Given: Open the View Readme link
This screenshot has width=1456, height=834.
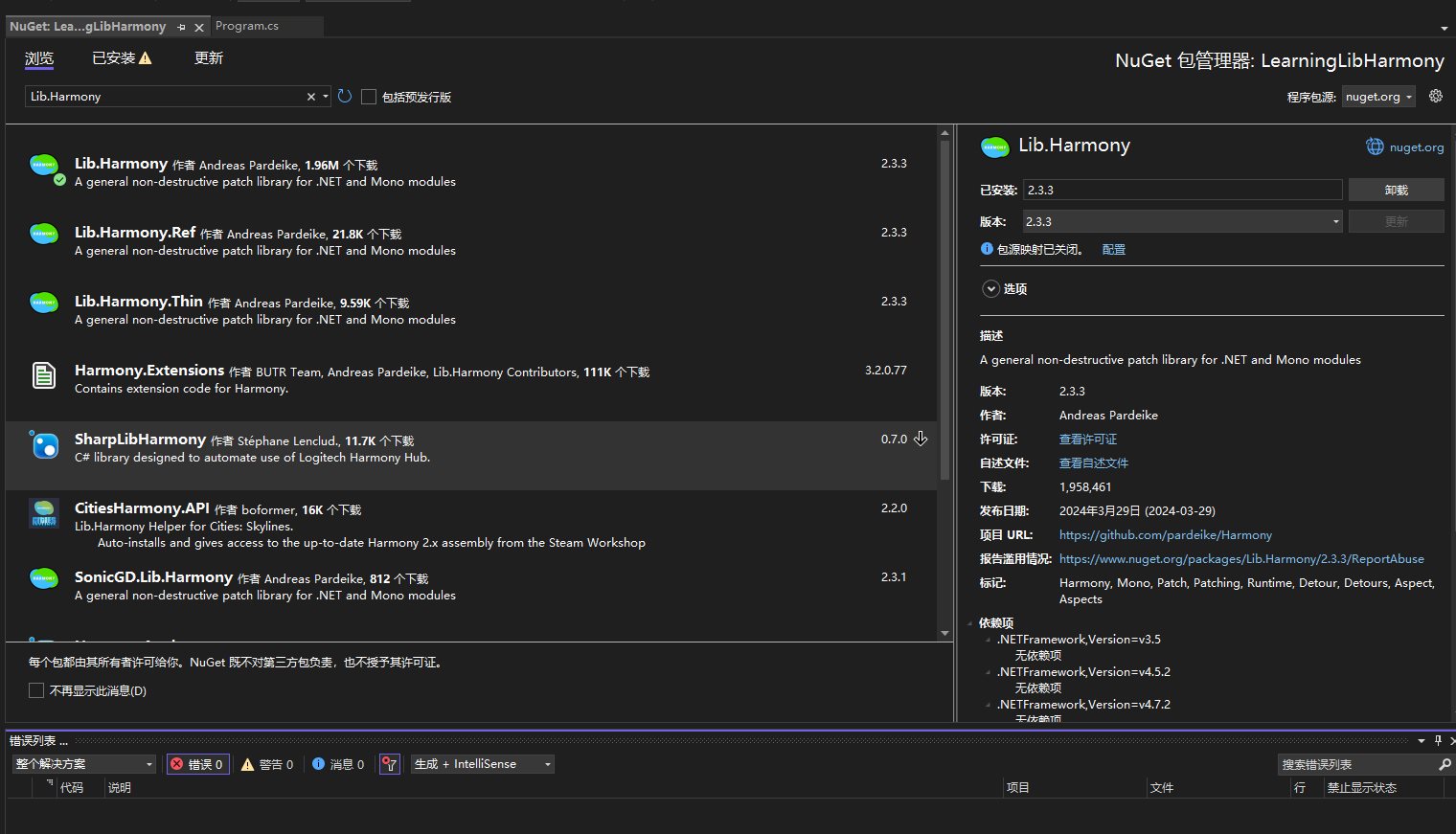Looking at the screenshot, I should coord(1093,463).
